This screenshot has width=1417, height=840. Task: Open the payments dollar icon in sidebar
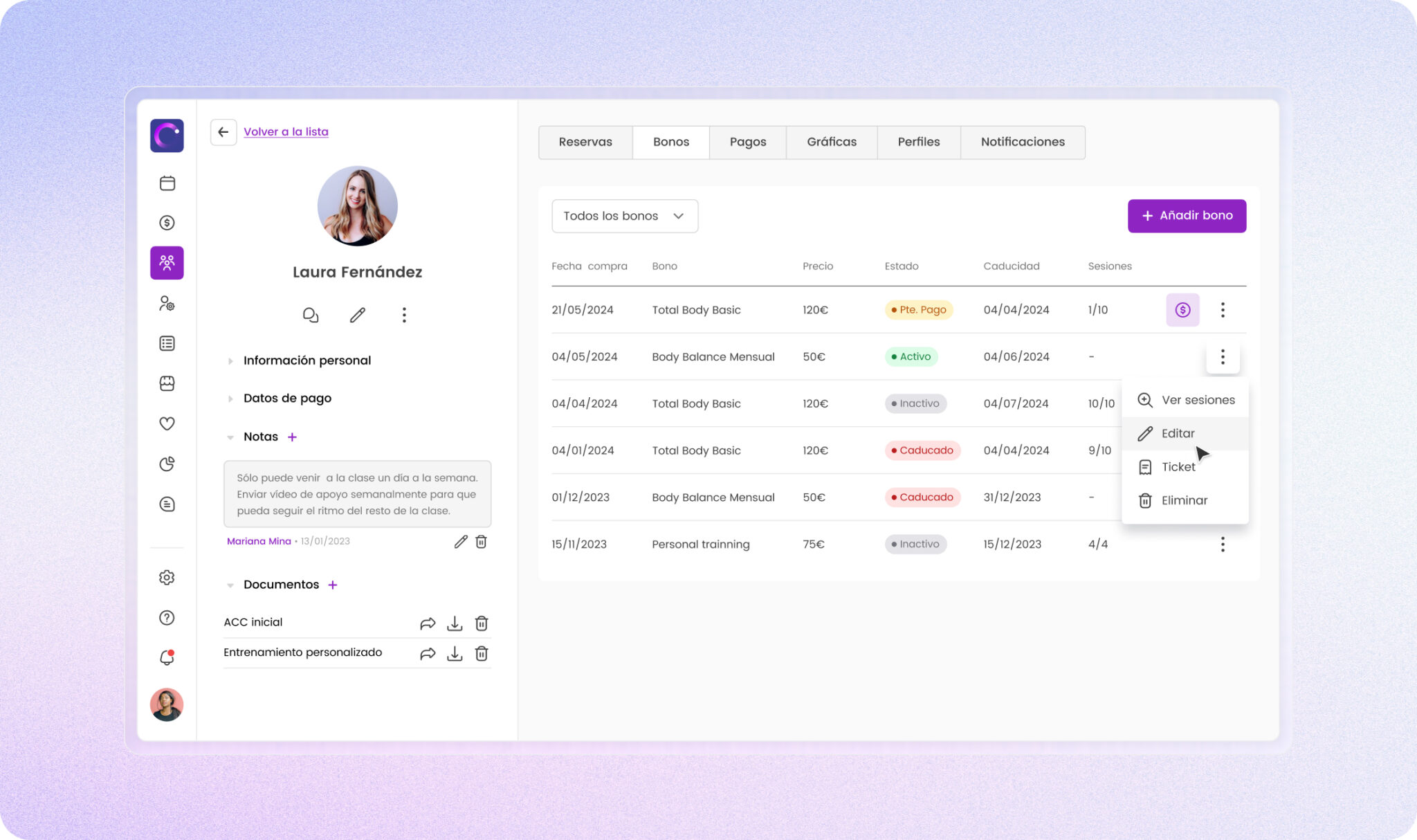pos(167,223)
